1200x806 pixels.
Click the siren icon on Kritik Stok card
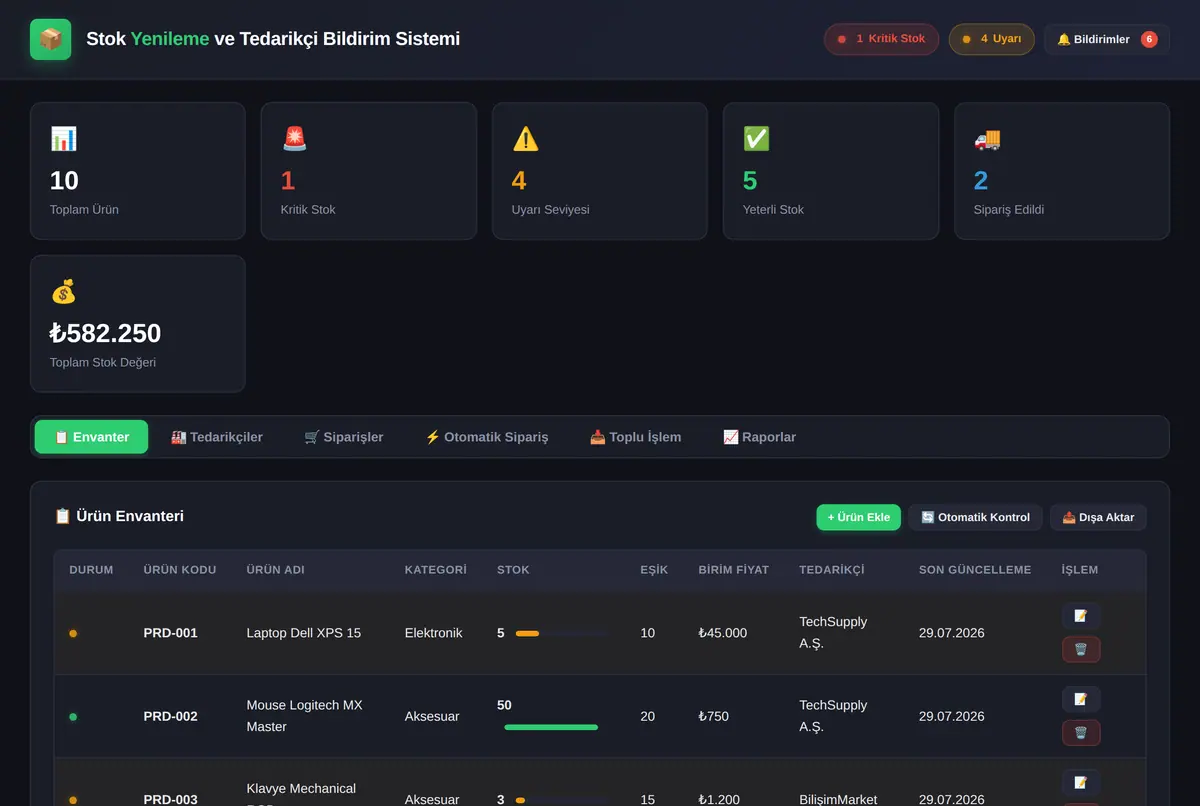294,139
